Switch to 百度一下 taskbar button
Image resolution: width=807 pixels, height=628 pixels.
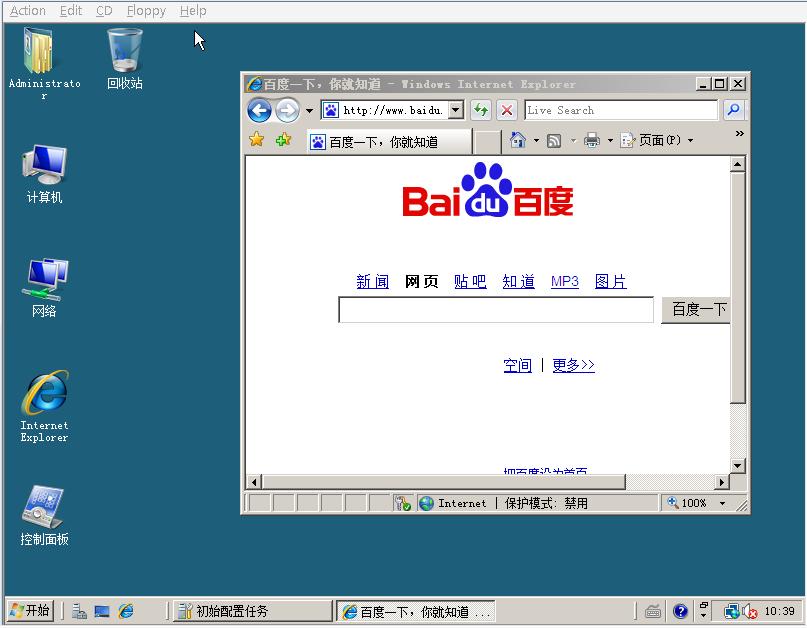(416, 612)
